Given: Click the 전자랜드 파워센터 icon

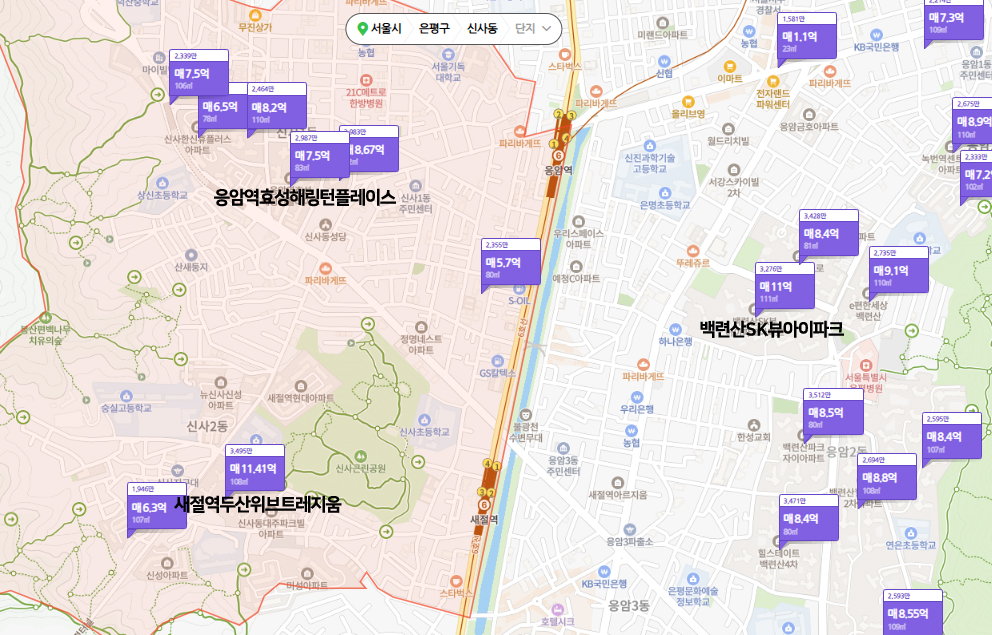Looking at the screenshot, I should pos(772,81).
